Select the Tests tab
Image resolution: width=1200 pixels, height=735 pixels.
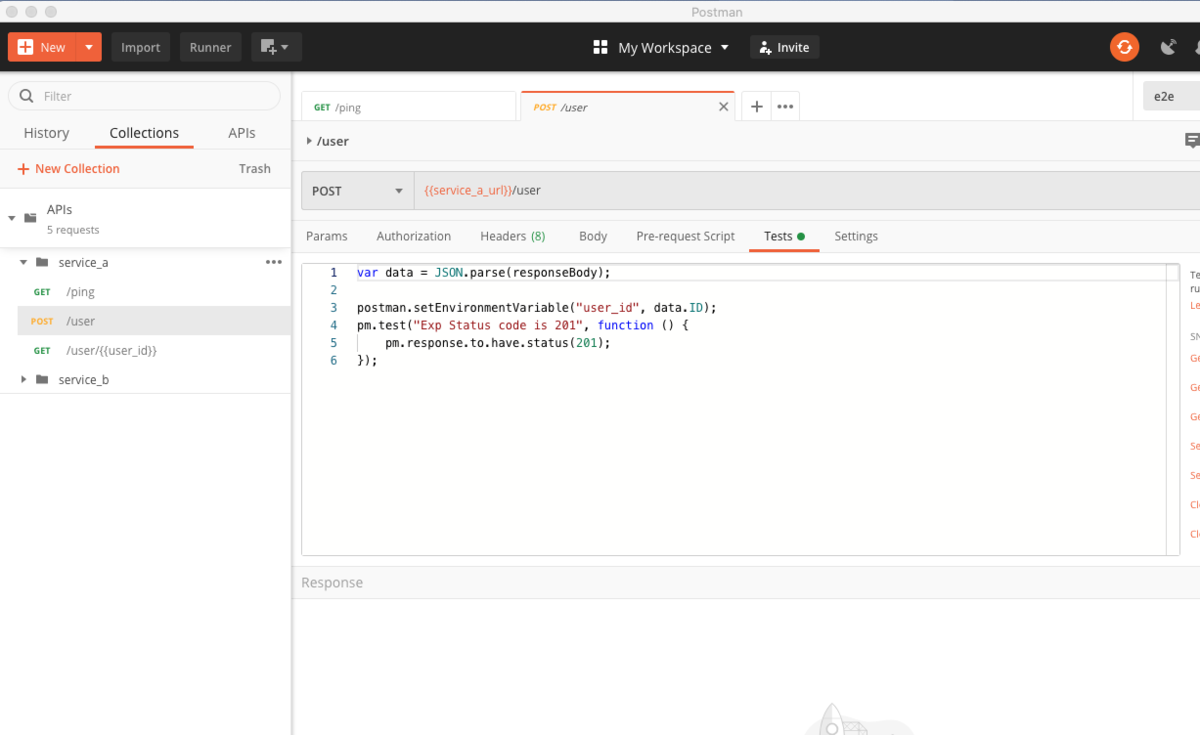(x=784, y=236)
